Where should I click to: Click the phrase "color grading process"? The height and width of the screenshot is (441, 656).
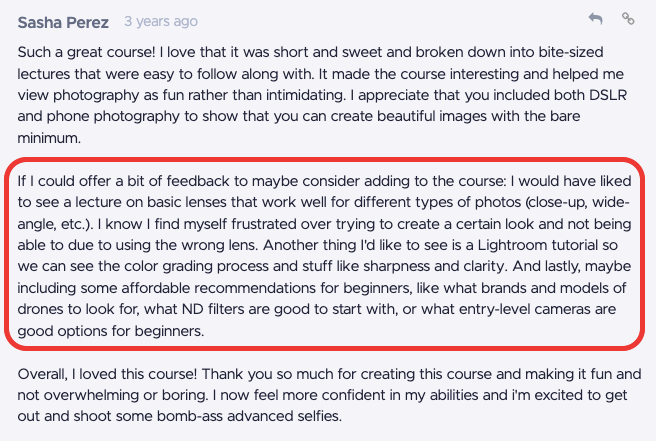pyautogui.click(x=202, y=266)
